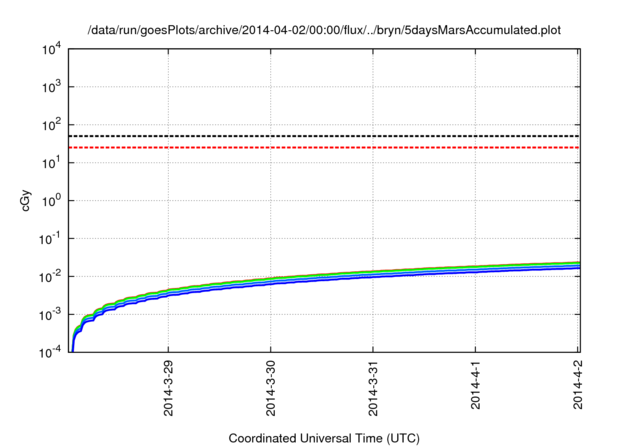Click the black dashed threshold line
Screen dimensions: 640x448
click(x=324, y=136)
